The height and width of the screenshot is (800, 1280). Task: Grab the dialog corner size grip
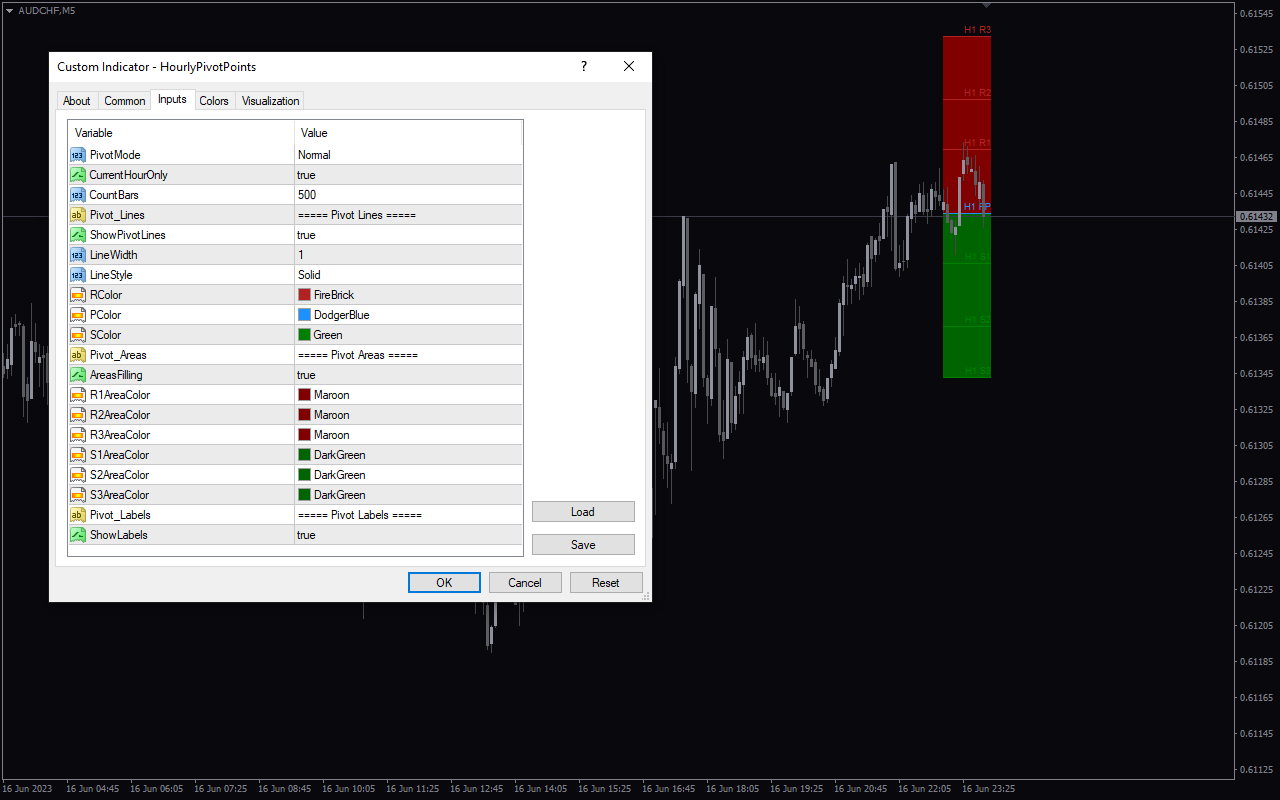[x=646, y=596]
